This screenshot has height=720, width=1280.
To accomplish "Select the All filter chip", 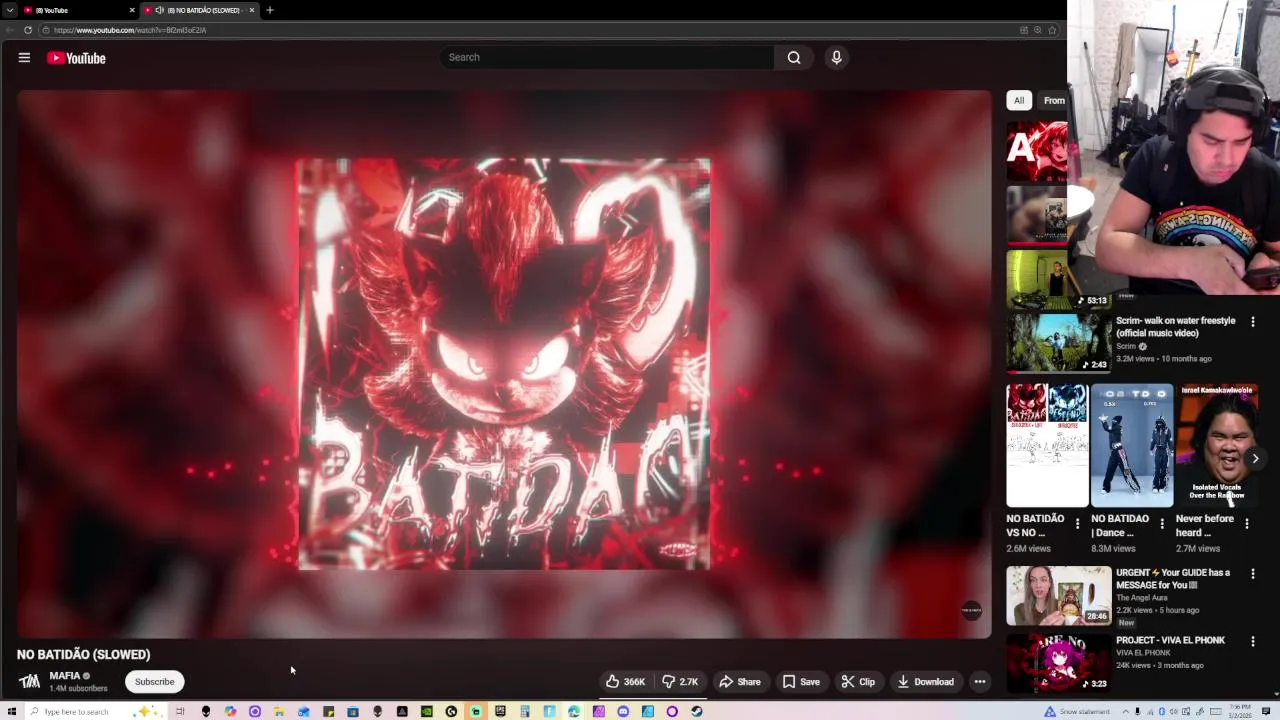I will click(1019, 100).
